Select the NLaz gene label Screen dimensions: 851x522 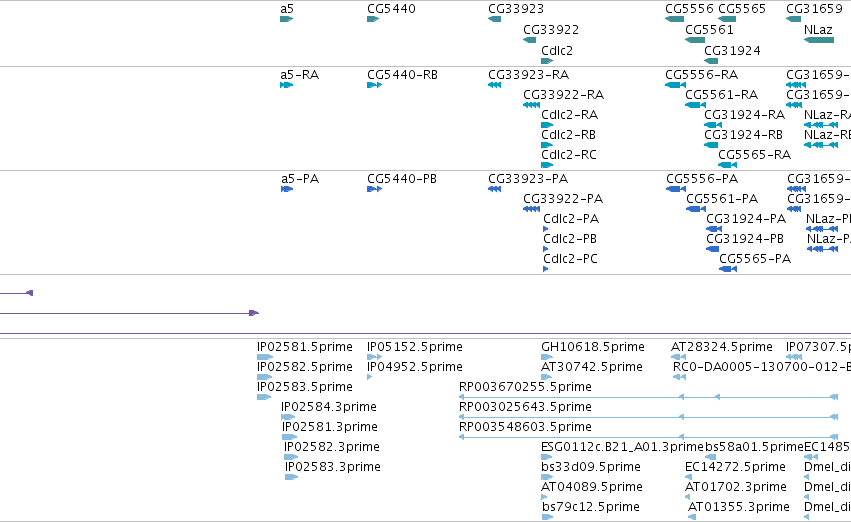818,30
